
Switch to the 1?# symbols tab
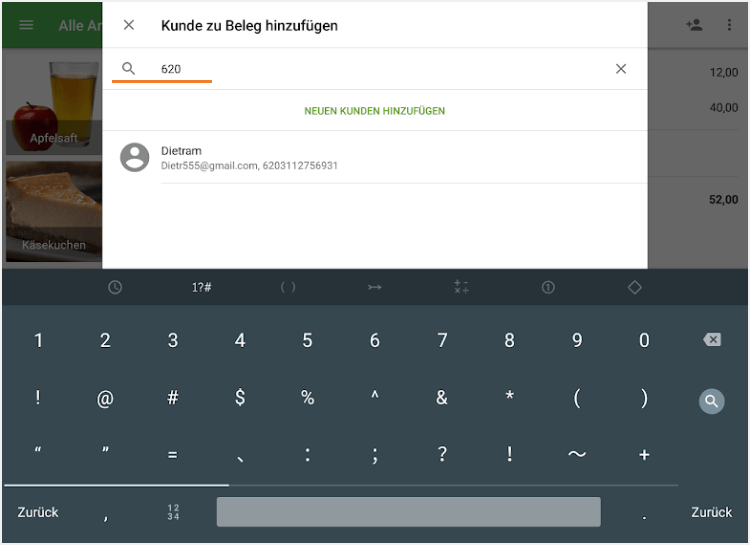(x=202, y=287)
